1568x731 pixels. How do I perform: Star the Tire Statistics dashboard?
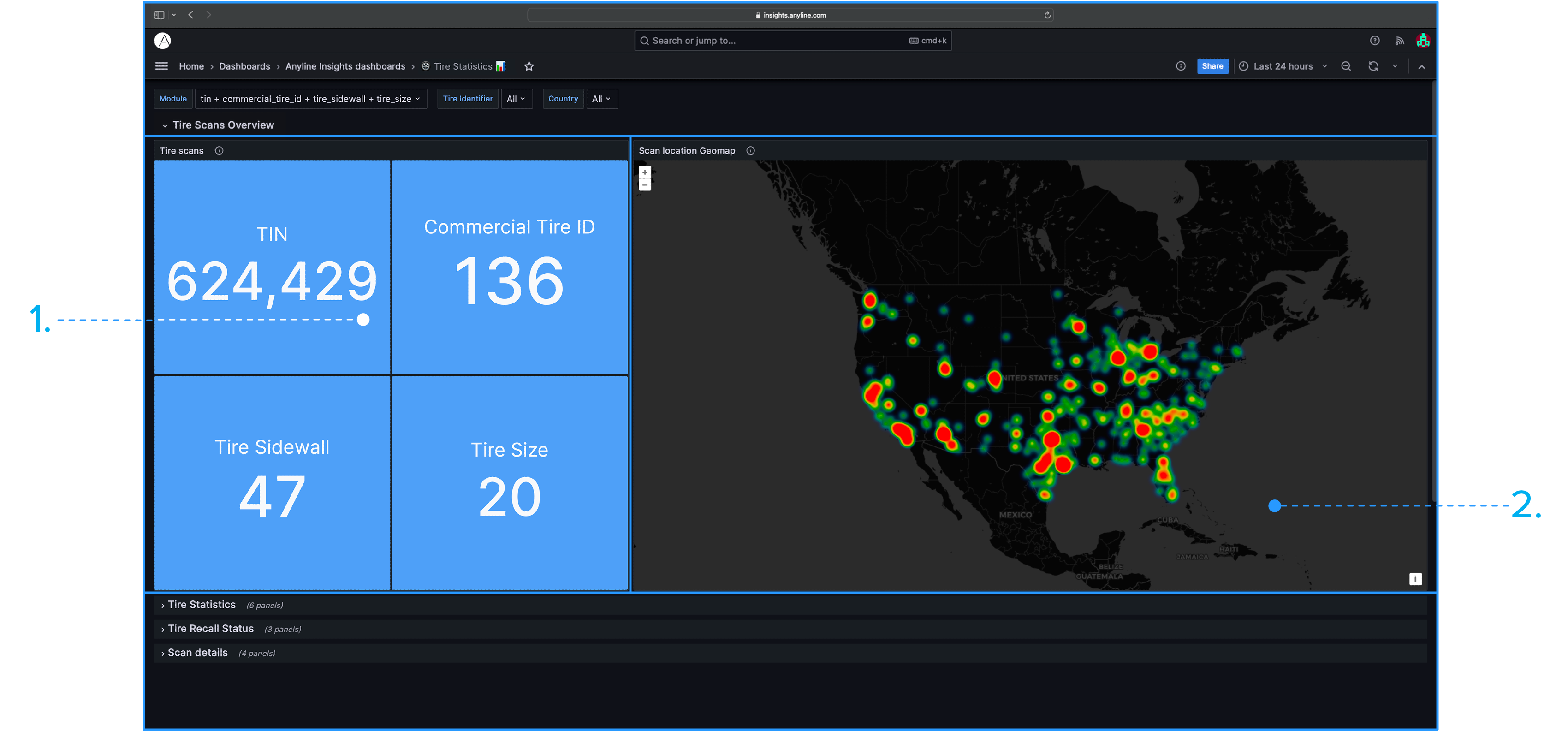click(x=529, y=66)
